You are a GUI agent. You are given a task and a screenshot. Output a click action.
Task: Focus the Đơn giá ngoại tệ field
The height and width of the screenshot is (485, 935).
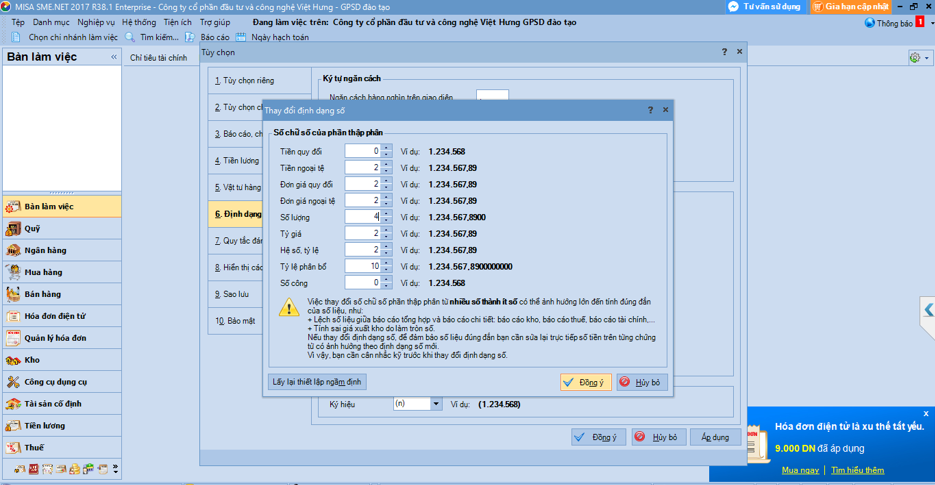[363, 200]
